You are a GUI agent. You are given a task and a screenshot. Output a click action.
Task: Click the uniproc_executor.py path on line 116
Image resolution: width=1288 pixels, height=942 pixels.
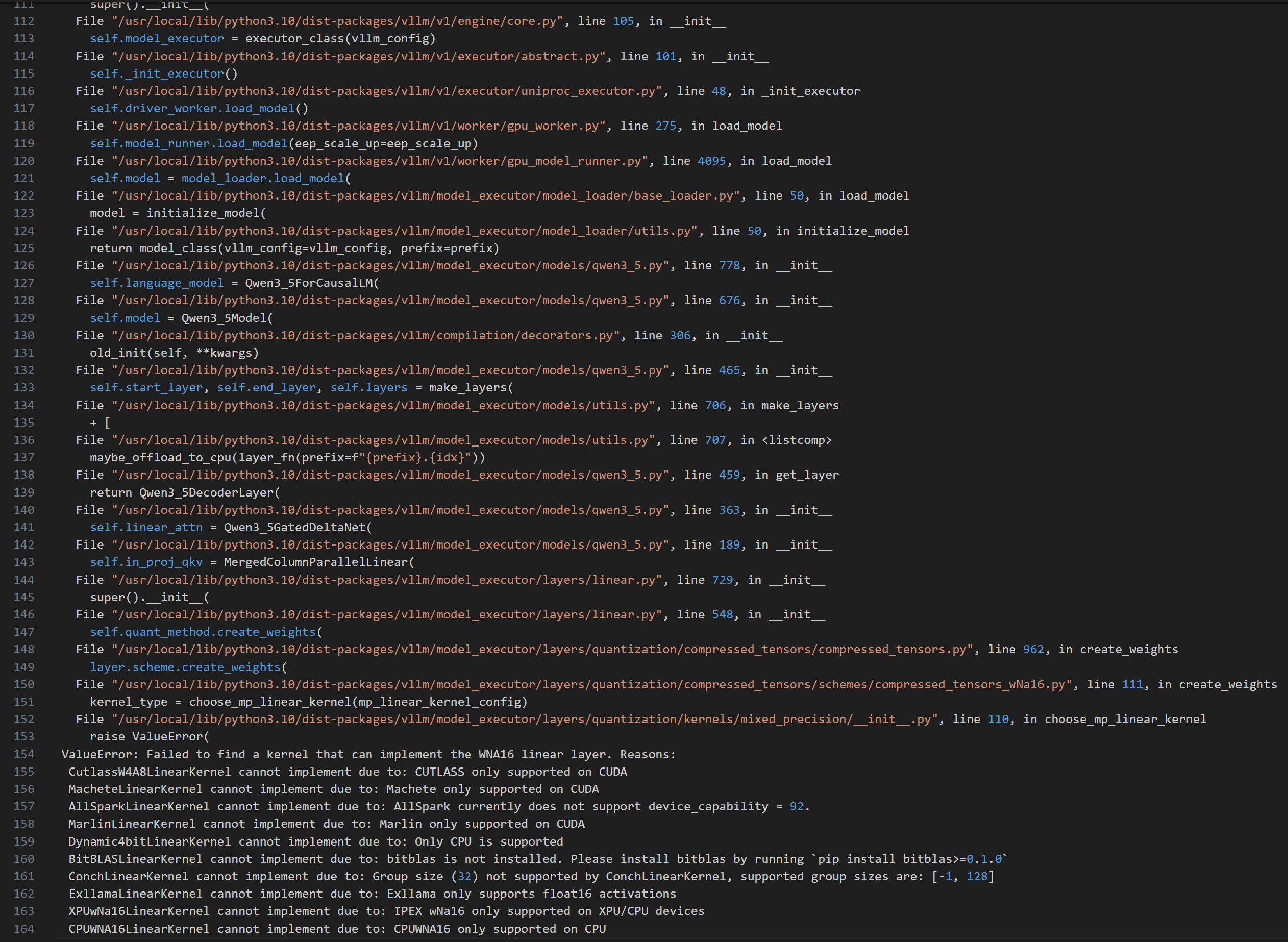[x=387, y=91]
